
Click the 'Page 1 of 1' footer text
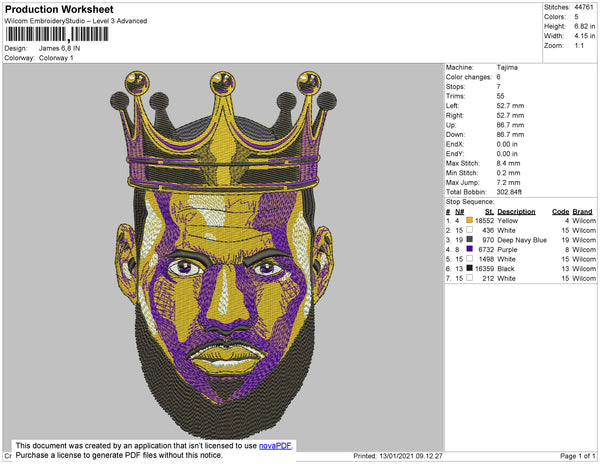pyautogui.click(x=578, y=456)
